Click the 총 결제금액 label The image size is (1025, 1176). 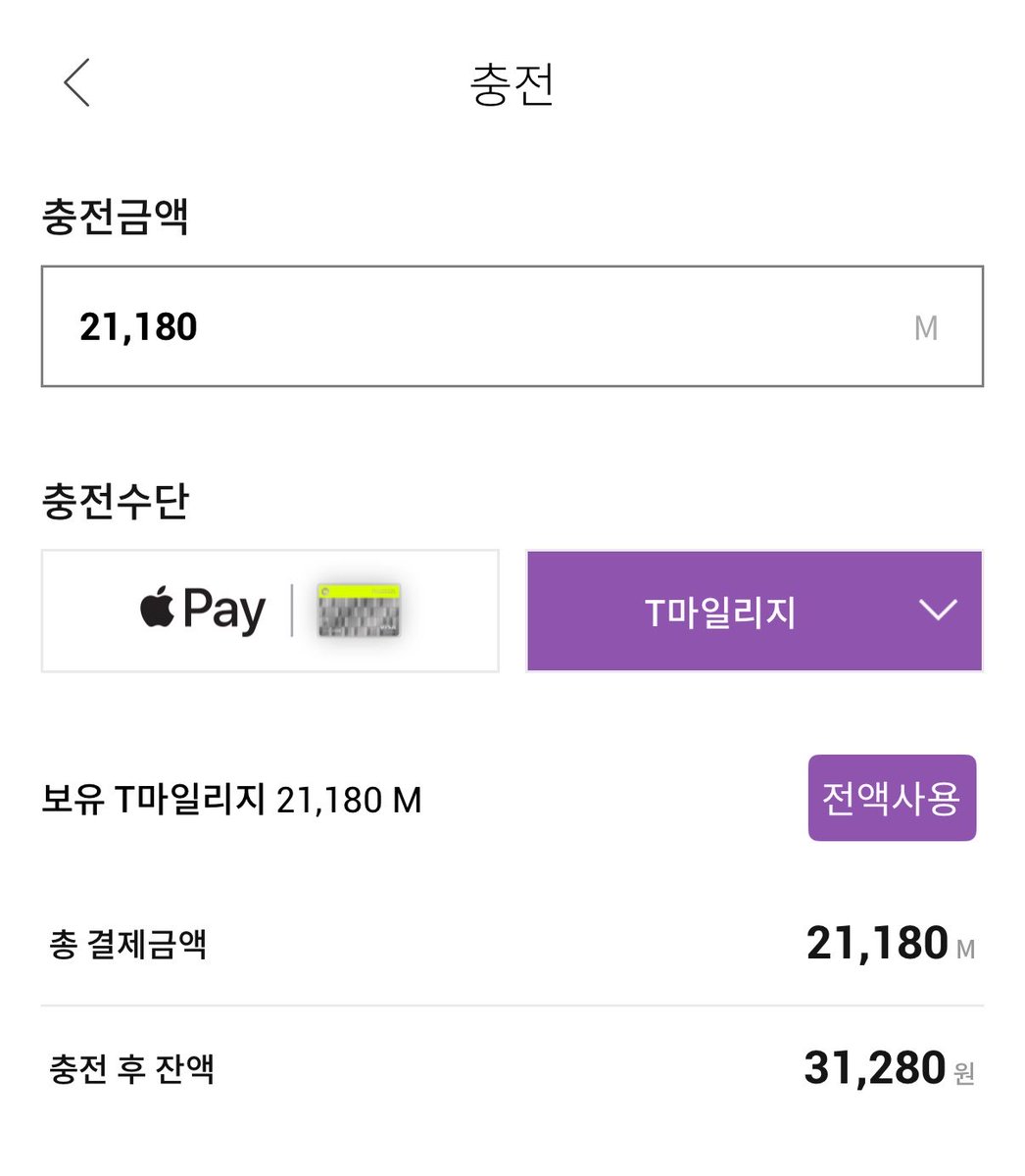pos(128,945)
